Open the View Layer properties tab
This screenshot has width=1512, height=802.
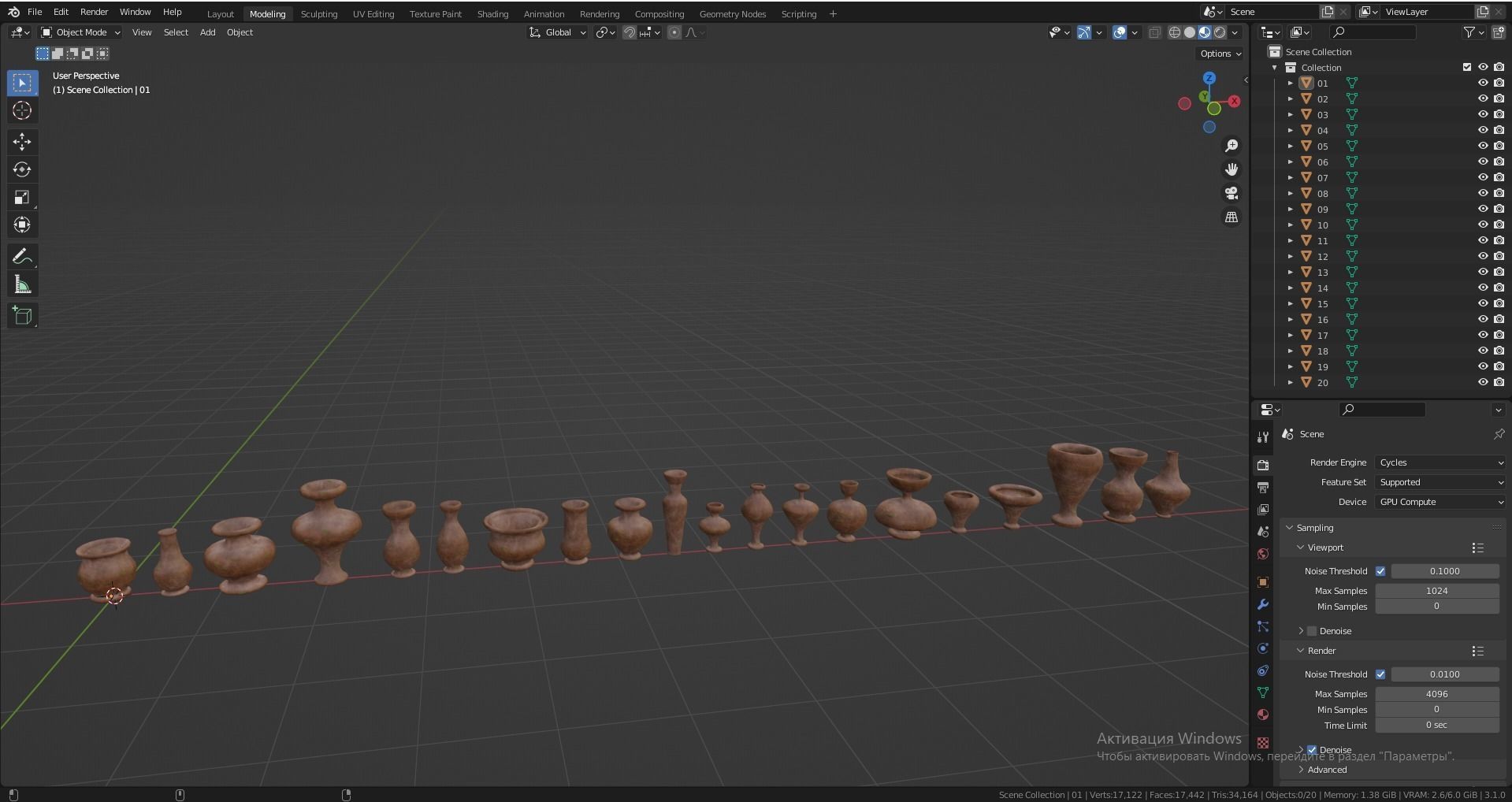point(1263,510)
